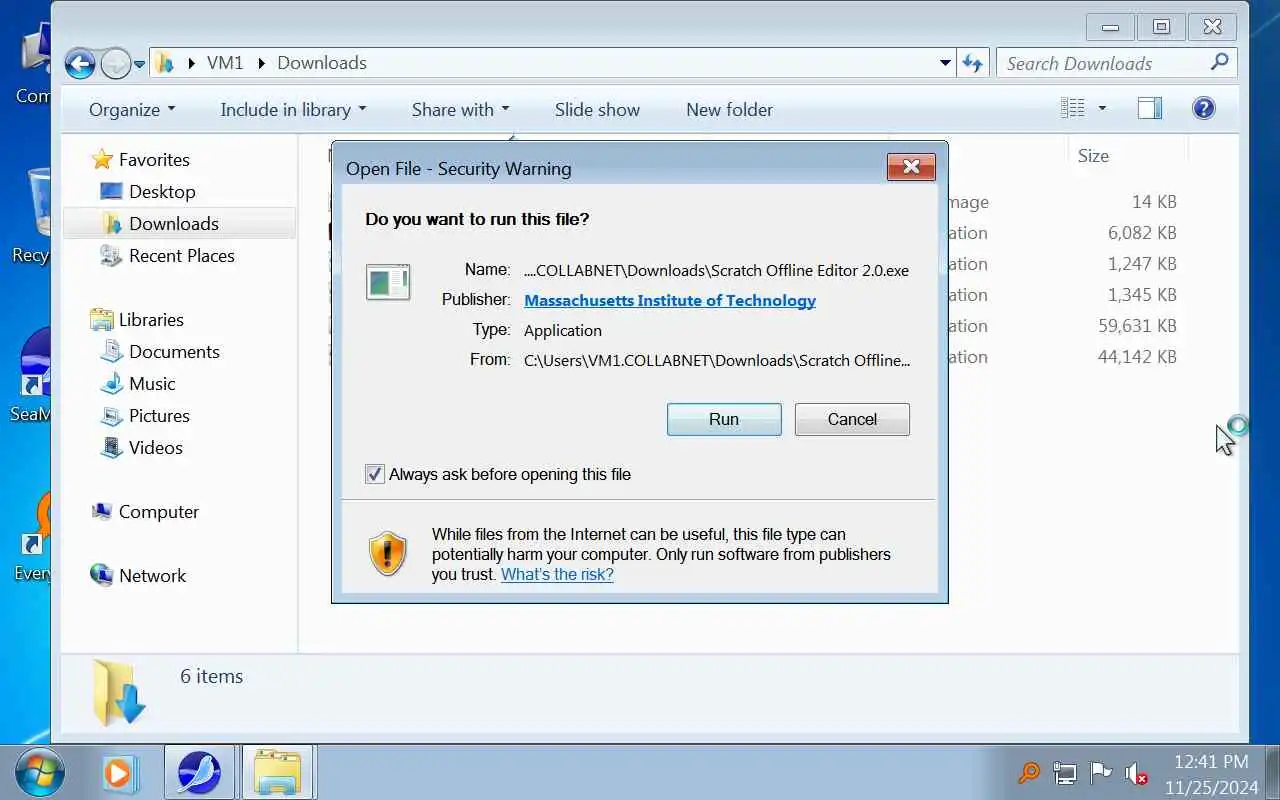Viewport: 1280px width, 800px height.
Task: Open Massachusetts Institute of Technology publisher link
Action: (x=670, y=300)
